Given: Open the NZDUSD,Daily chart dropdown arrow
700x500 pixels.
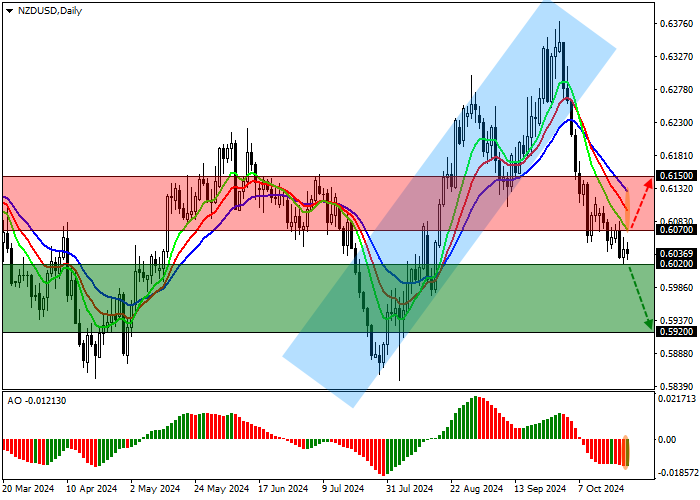Looking at the screenshot, I should (9, 11).
